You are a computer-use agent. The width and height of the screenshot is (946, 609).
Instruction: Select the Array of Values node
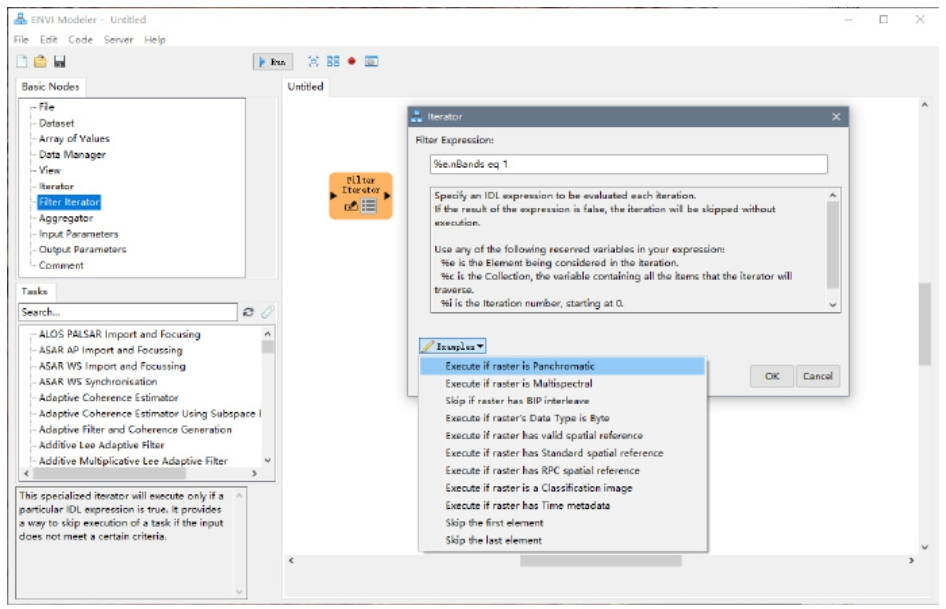coord(74,139)
